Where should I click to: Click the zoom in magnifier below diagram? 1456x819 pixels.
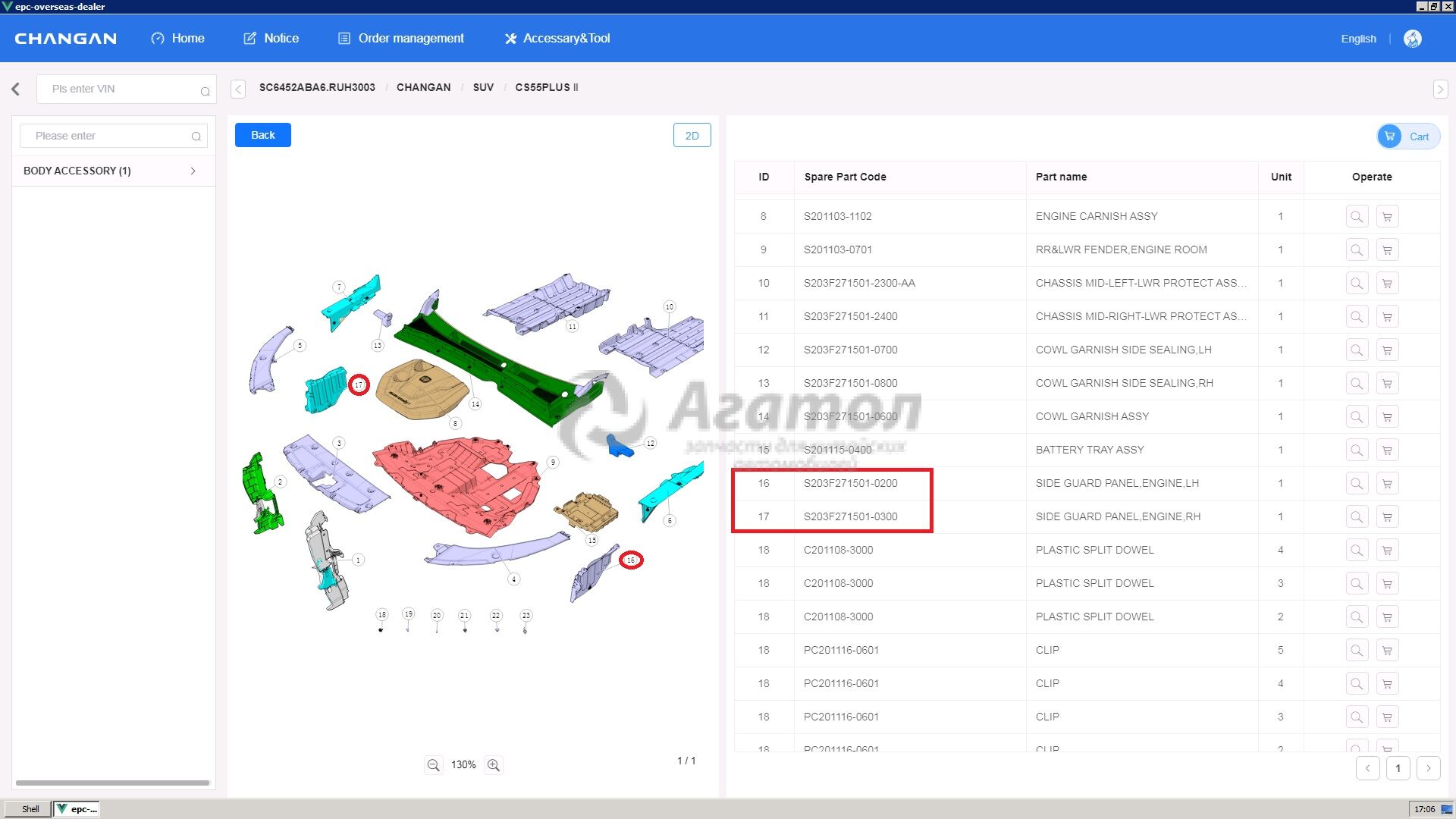(494, 765)
